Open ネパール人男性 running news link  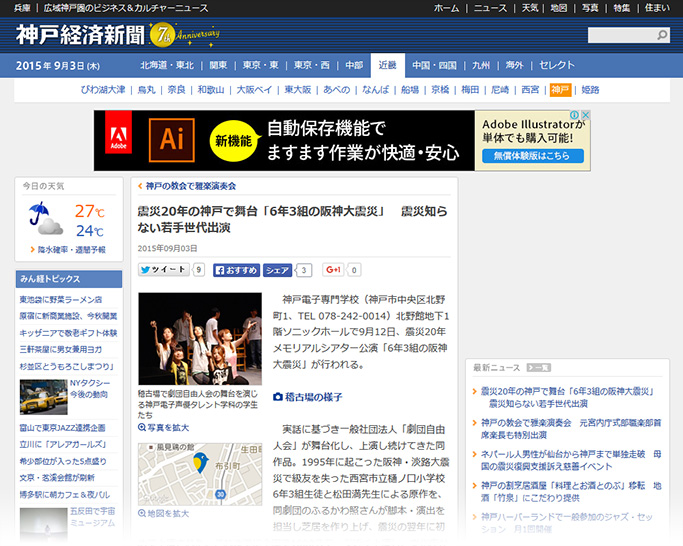coord(571,460)
